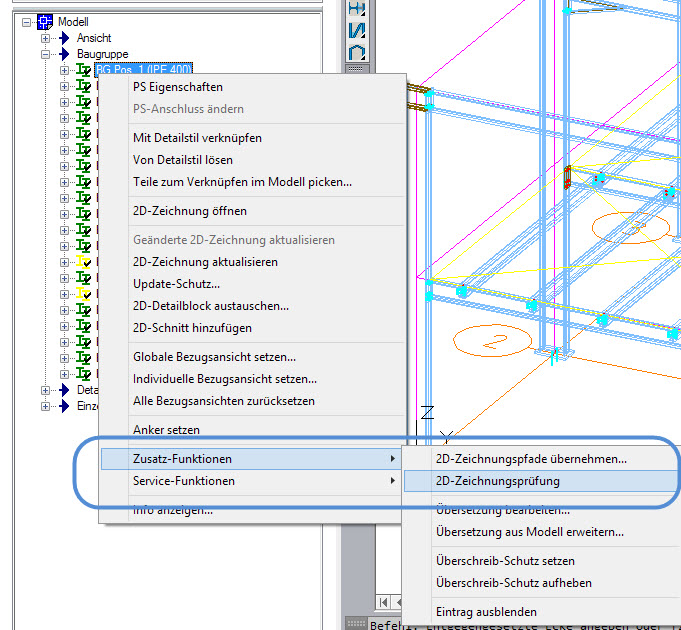681x630 pixels.
Task: Expand the Einz... tree node
Action: [46, 406]
